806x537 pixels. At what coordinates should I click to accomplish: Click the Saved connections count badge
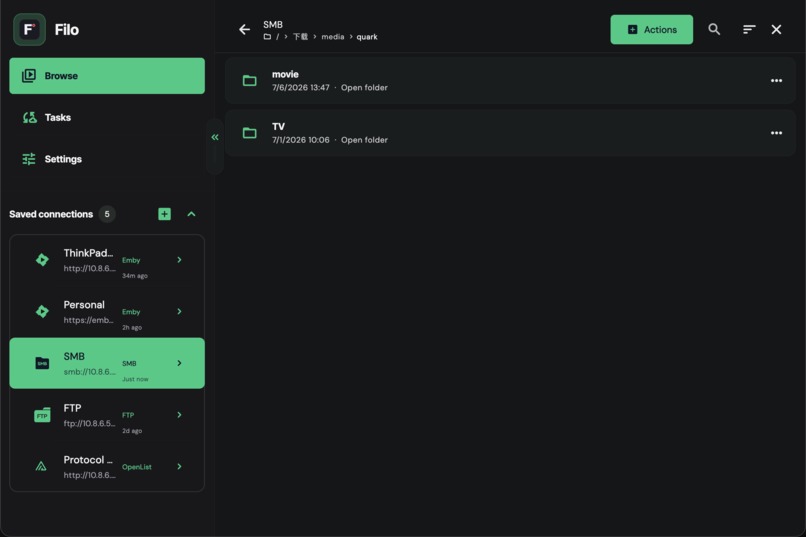pyautogui.click(x=107, y=214)
